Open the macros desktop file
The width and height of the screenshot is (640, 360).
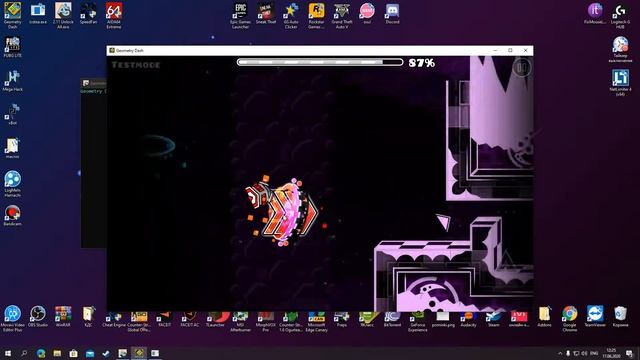[x=13, y=148]
